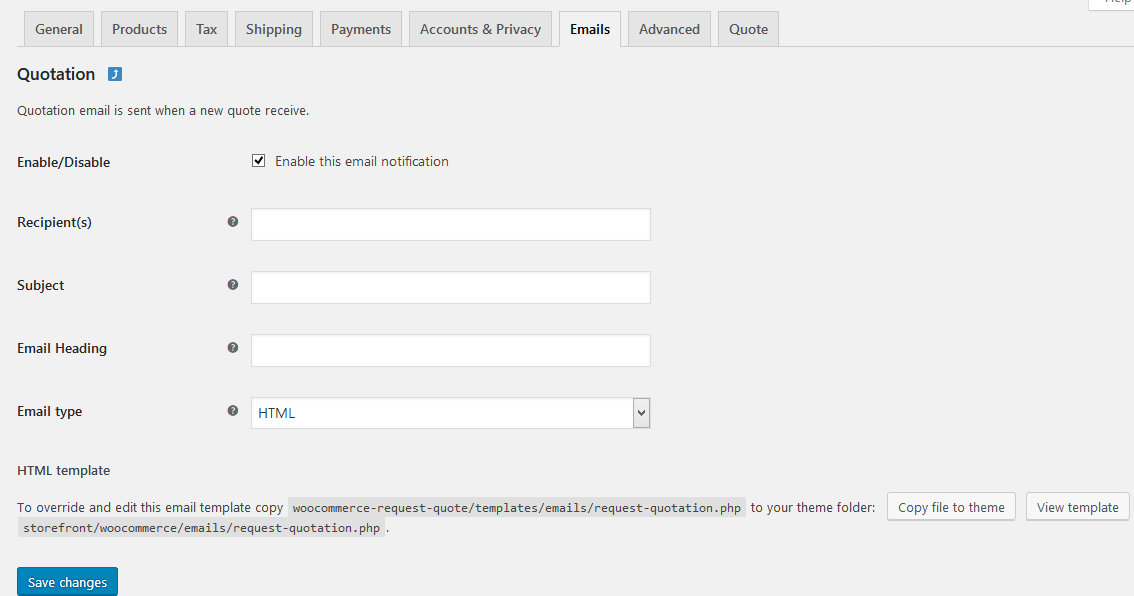
Task: Select the Shipping tab
Action: coord(273,29)
